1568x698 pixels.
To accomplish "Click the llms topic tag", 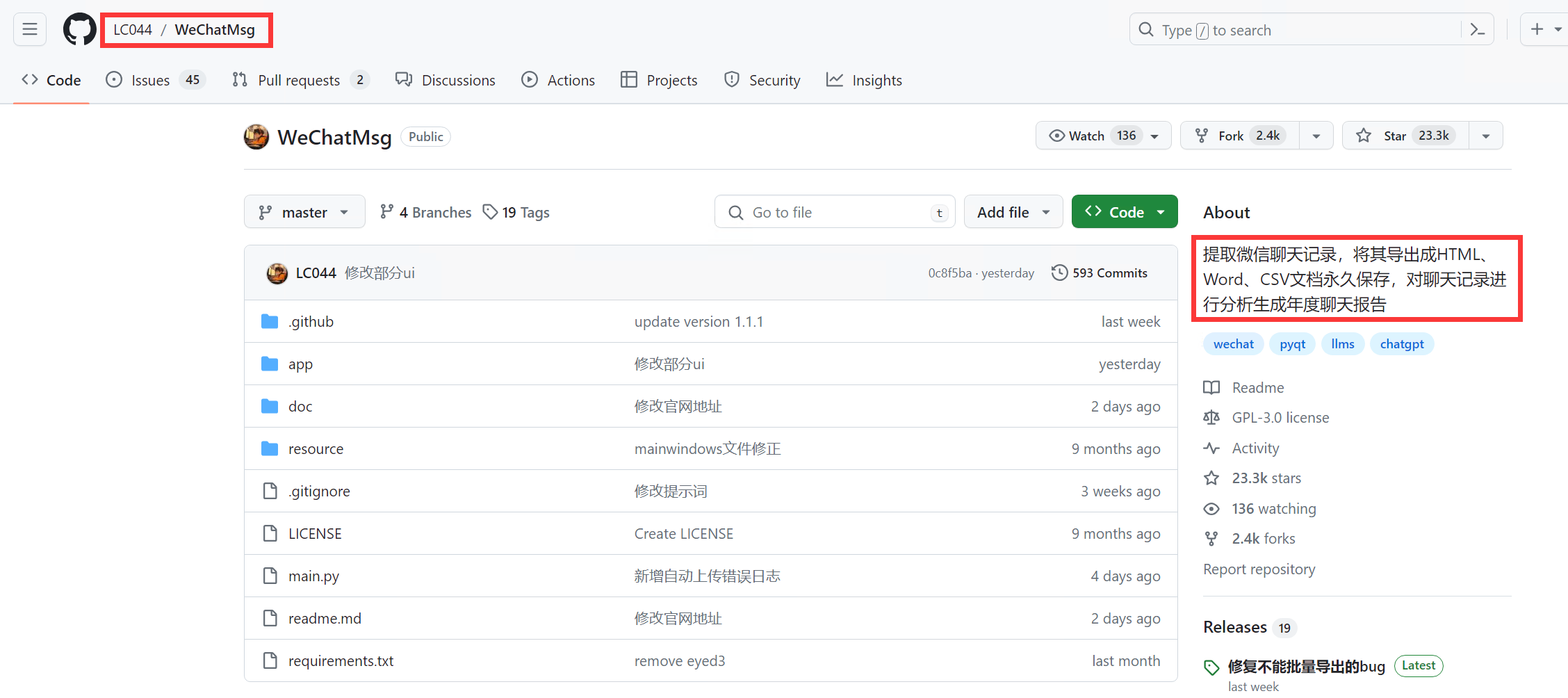I will point(1343,344).
